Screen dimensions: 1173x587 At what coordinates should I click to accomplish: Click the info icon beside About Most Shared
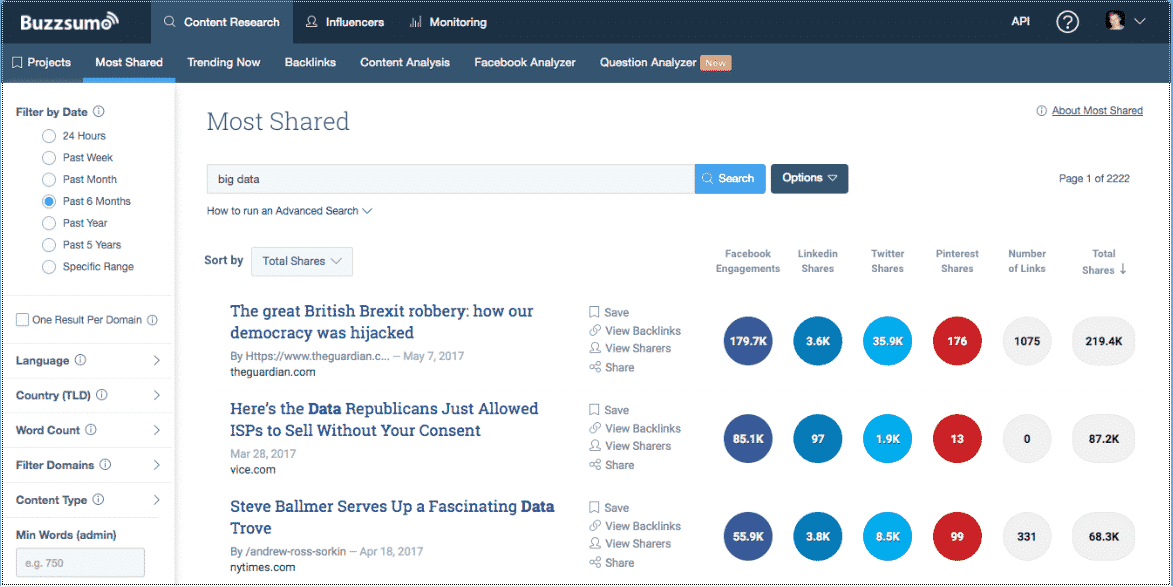[x=1041, y=111]
